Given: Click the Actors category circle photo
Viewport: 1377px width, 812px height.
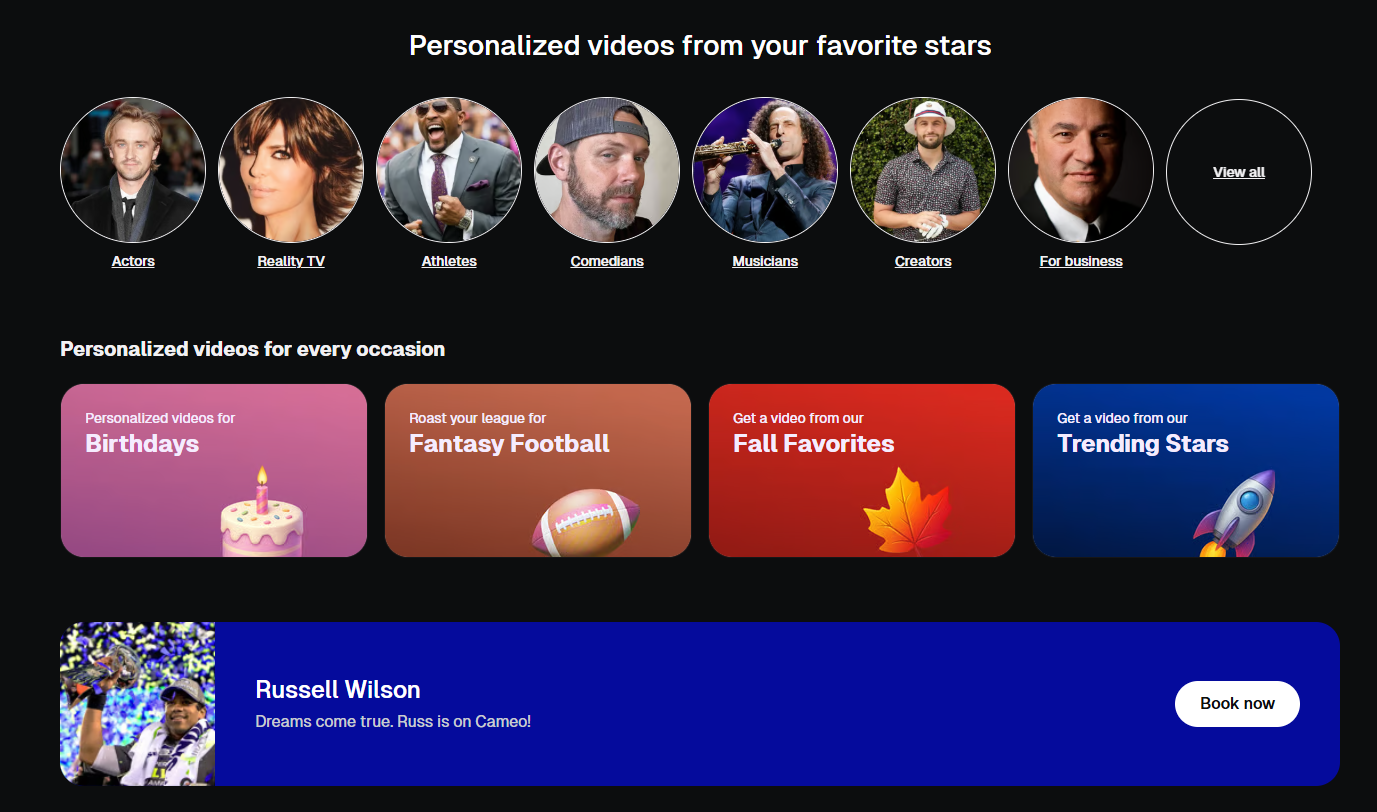Looking at the screenshot, I should [133, 170].
